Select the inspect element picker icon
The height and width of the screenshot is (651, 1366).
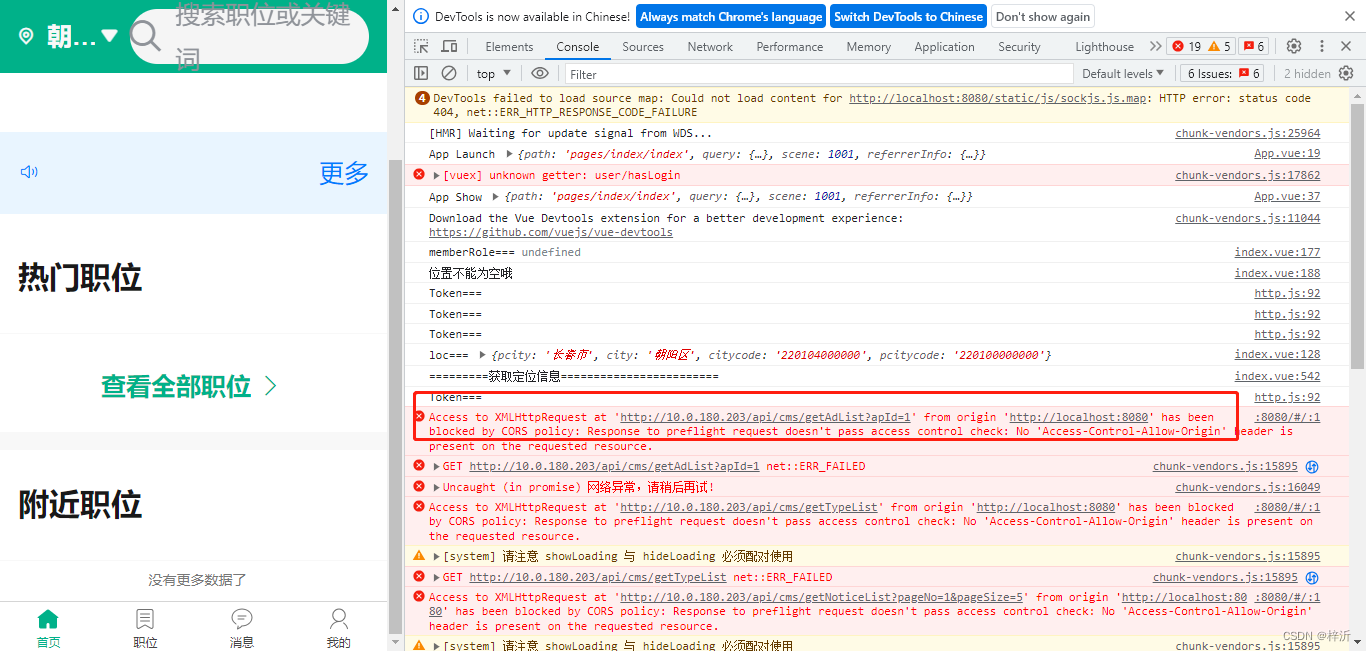[421, 47]
